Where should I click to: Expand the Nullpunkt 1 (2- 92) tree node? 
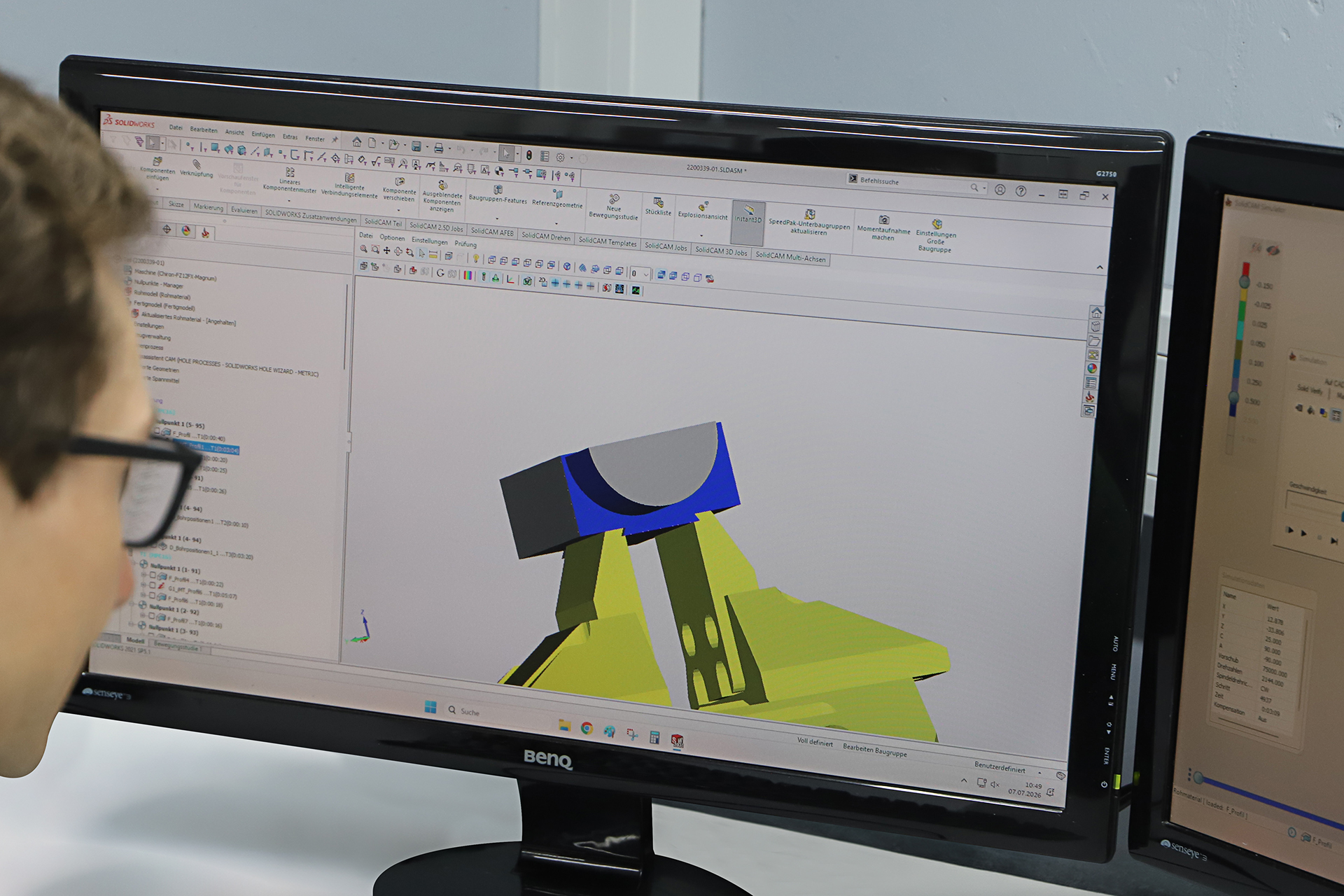pos(132,604)
